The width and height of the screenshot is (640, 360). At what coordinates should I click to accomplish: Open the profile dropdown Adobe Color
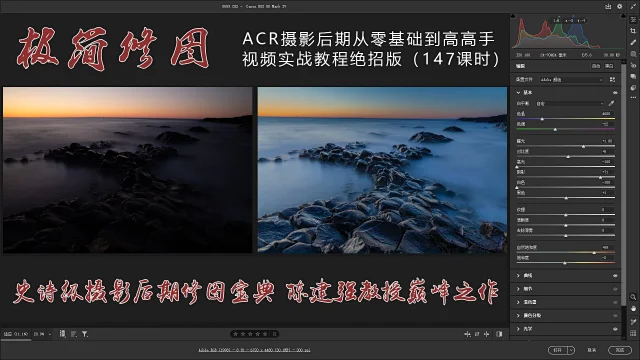[x=571, y=80]
